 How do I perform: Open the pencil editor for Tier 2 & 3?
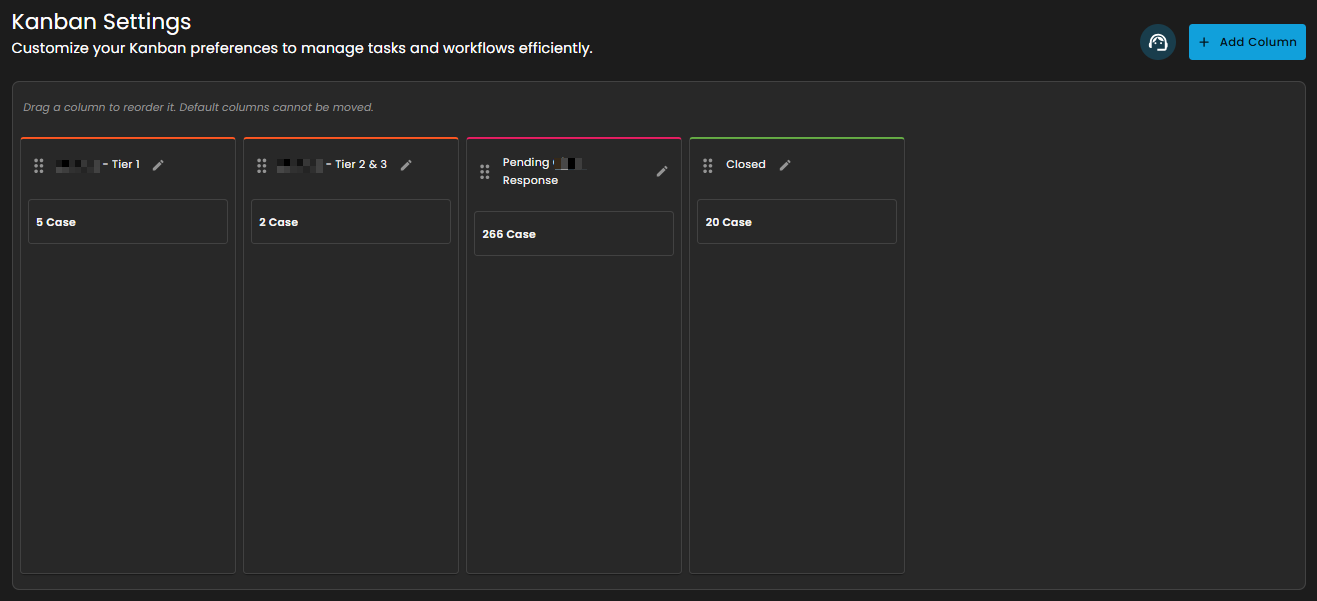(x=406, y=165)
